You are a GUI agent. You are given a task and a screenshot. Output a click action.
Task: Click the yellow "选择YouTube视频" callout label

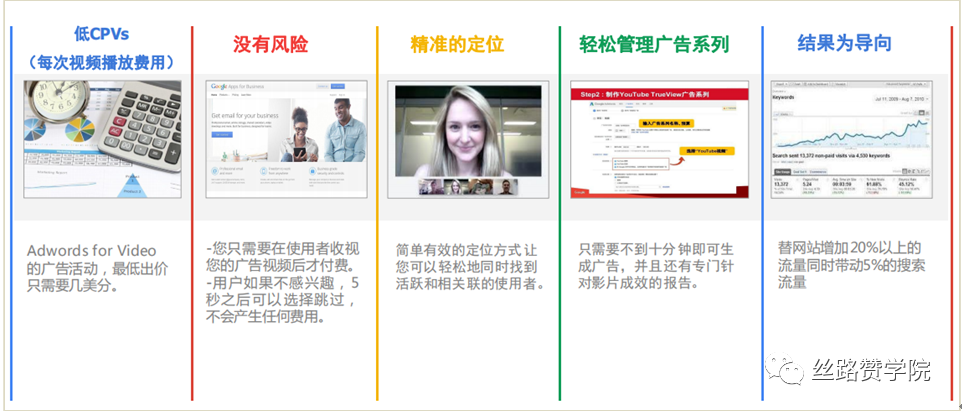707,151
